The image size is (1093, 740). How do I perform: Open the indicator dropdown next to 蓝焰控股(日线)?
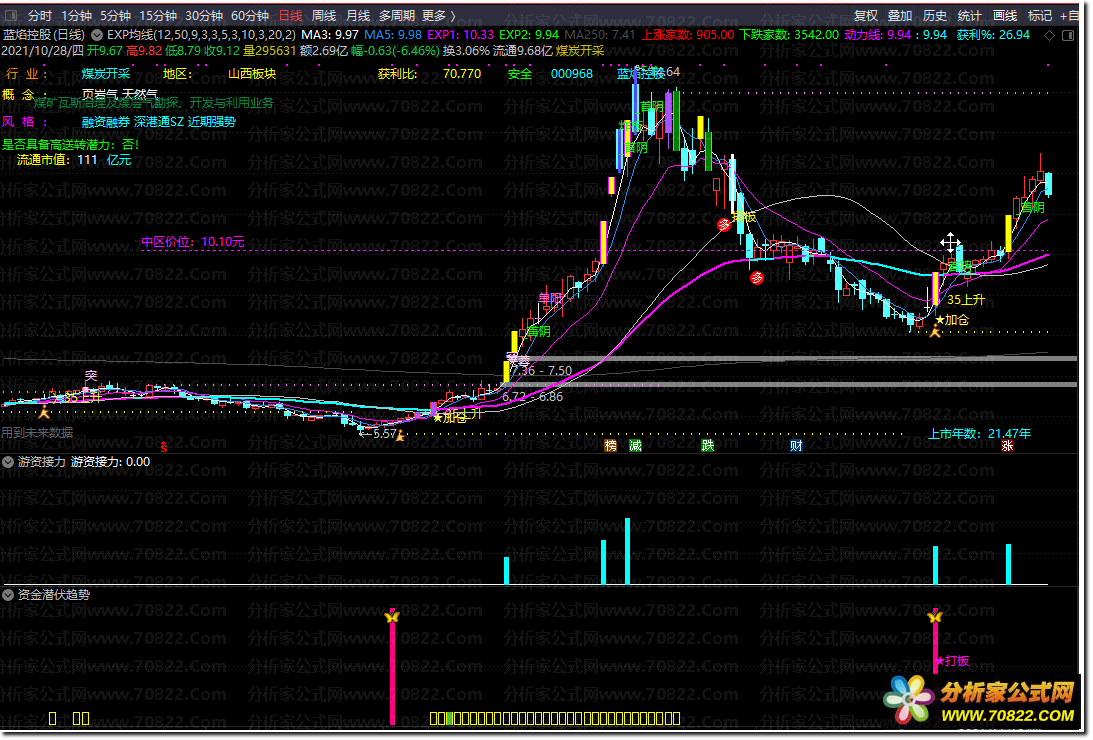click(x=97, y=34)
